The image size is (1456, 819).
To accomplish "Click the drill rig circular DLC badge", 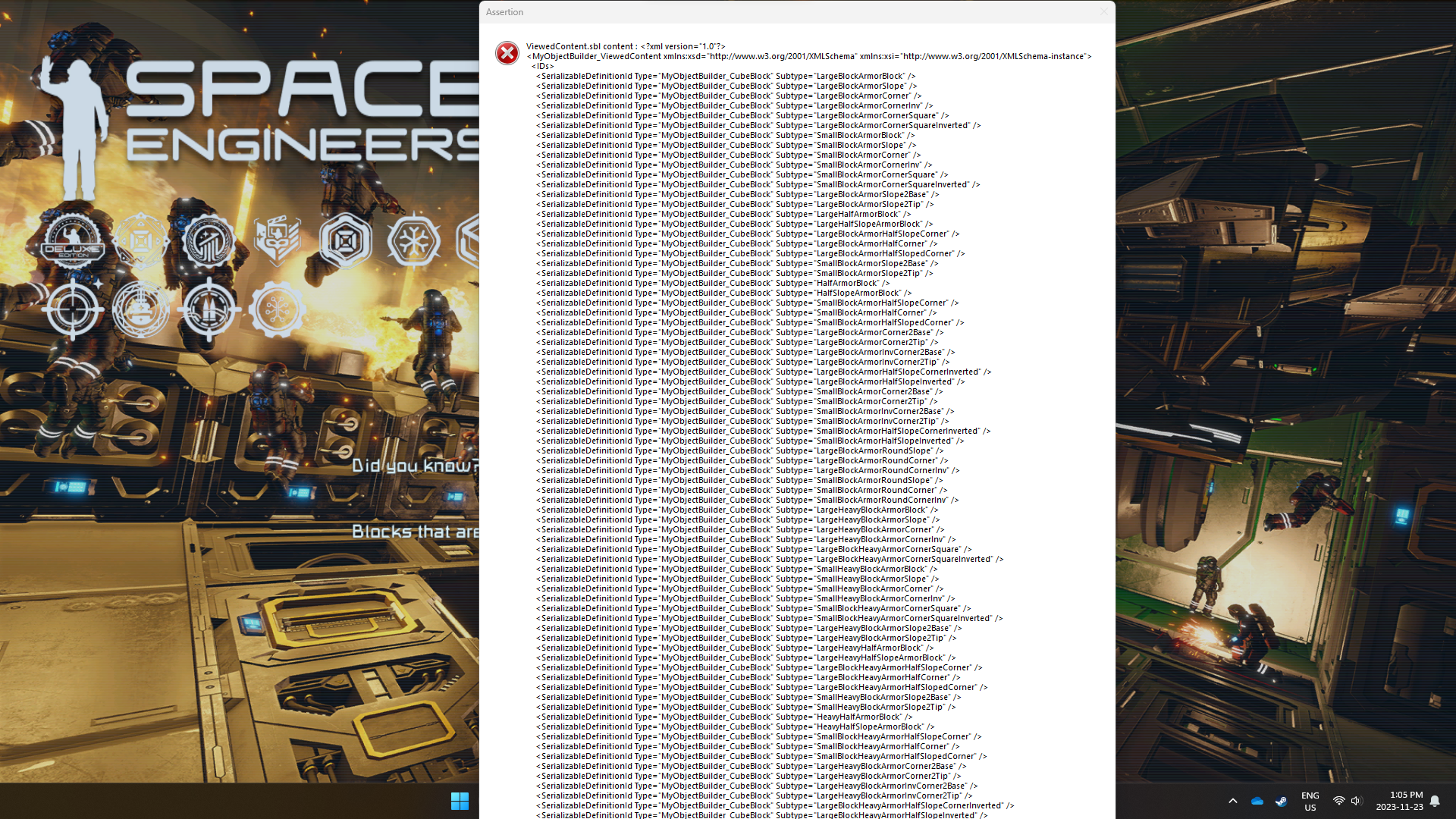I will (140, 309).
